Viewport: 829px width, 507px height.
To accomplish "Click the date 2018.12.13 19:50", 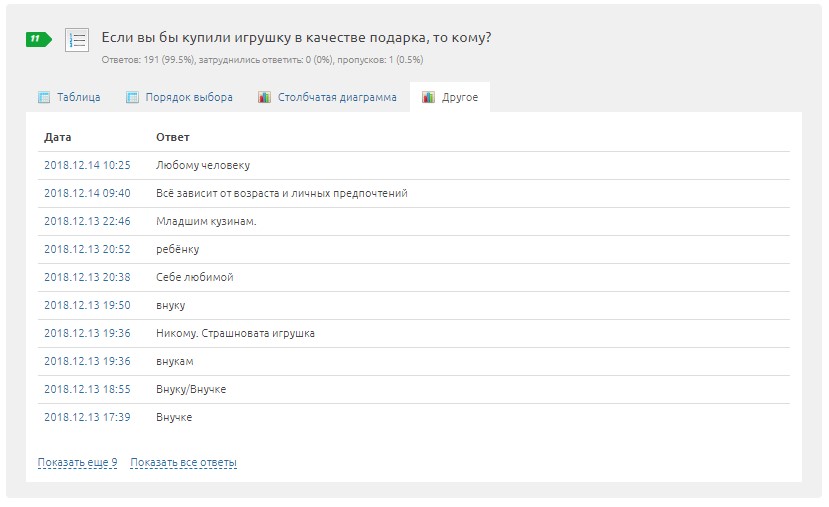I will [x=87, y=306].
